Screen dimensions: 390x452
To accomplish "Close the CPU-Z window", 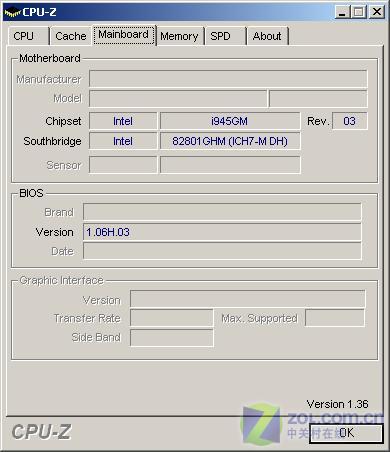I will coord(377,12).
